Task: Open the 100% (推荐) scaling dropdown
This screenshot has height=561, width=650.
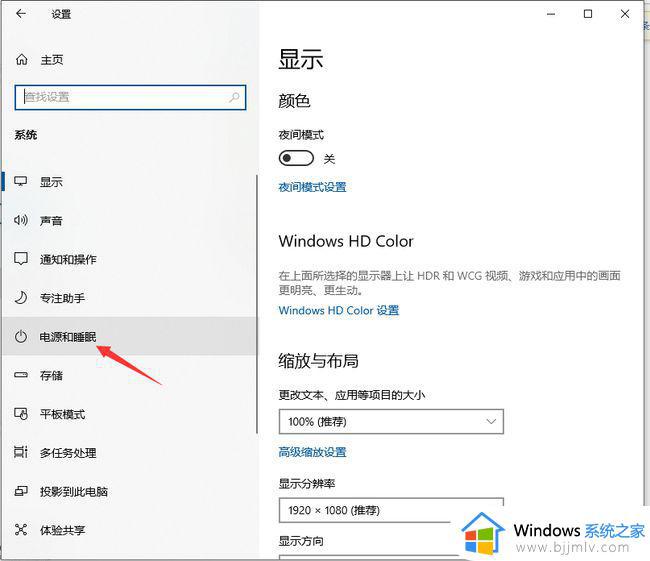Action: [391, 422]
